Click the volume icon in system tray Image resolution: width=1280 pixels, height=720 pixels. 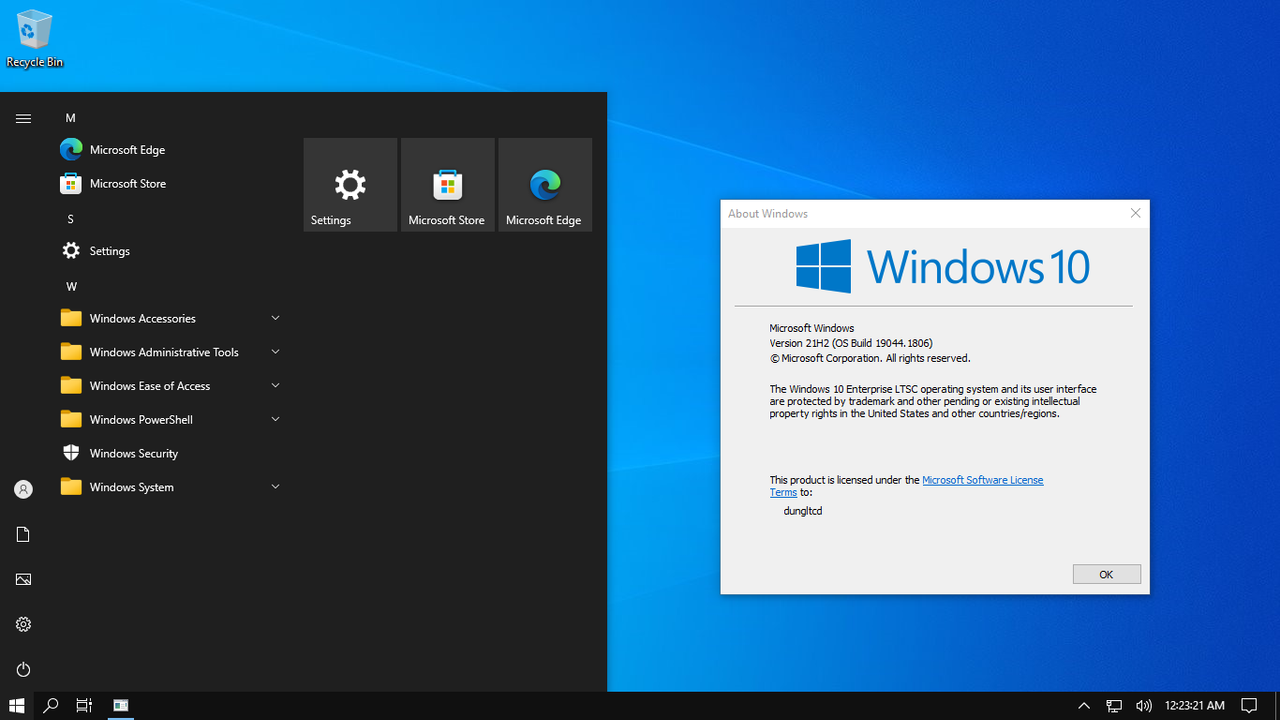1144,706
